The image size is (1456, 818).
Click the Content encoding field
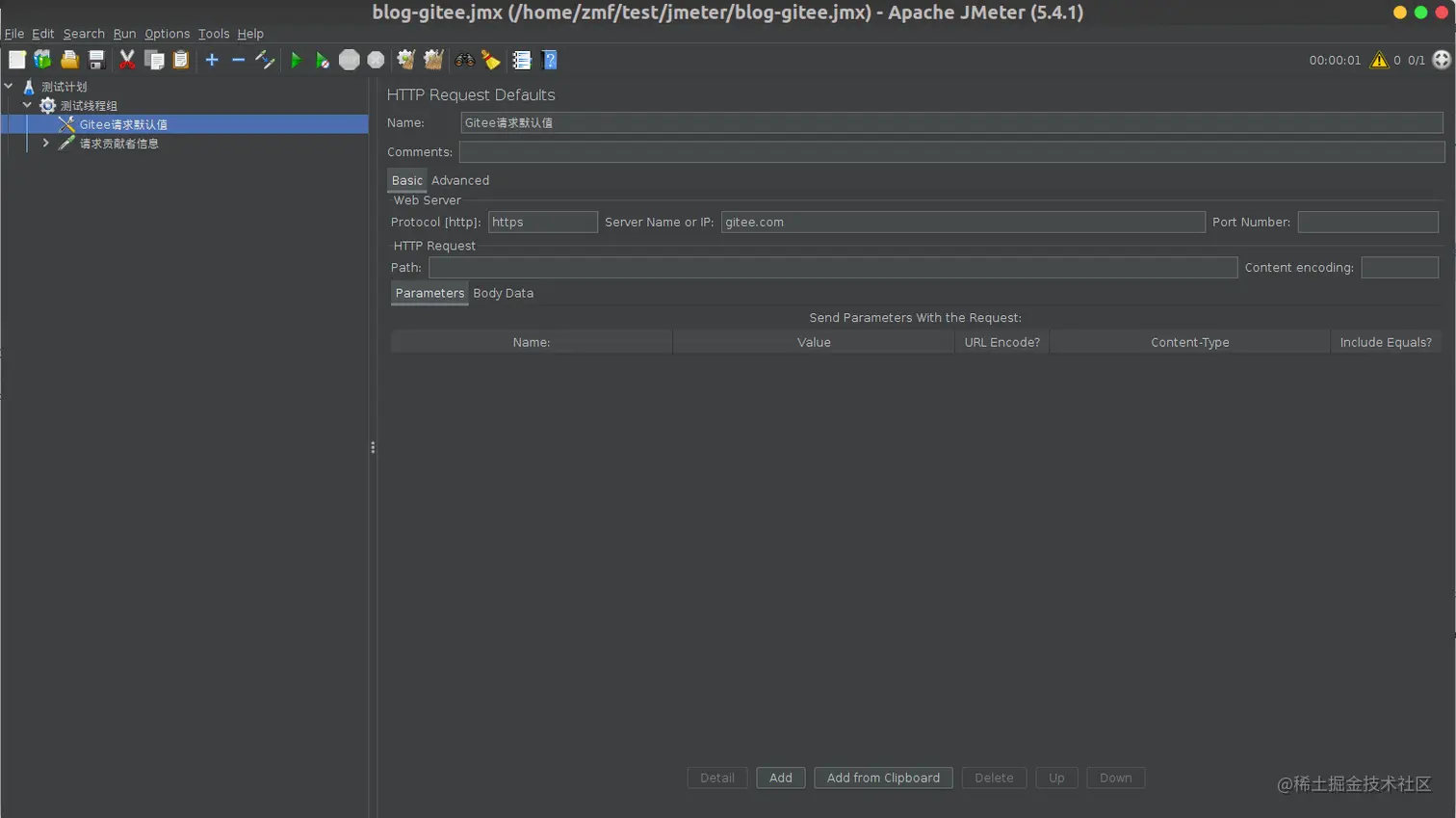coord(1400,267)
